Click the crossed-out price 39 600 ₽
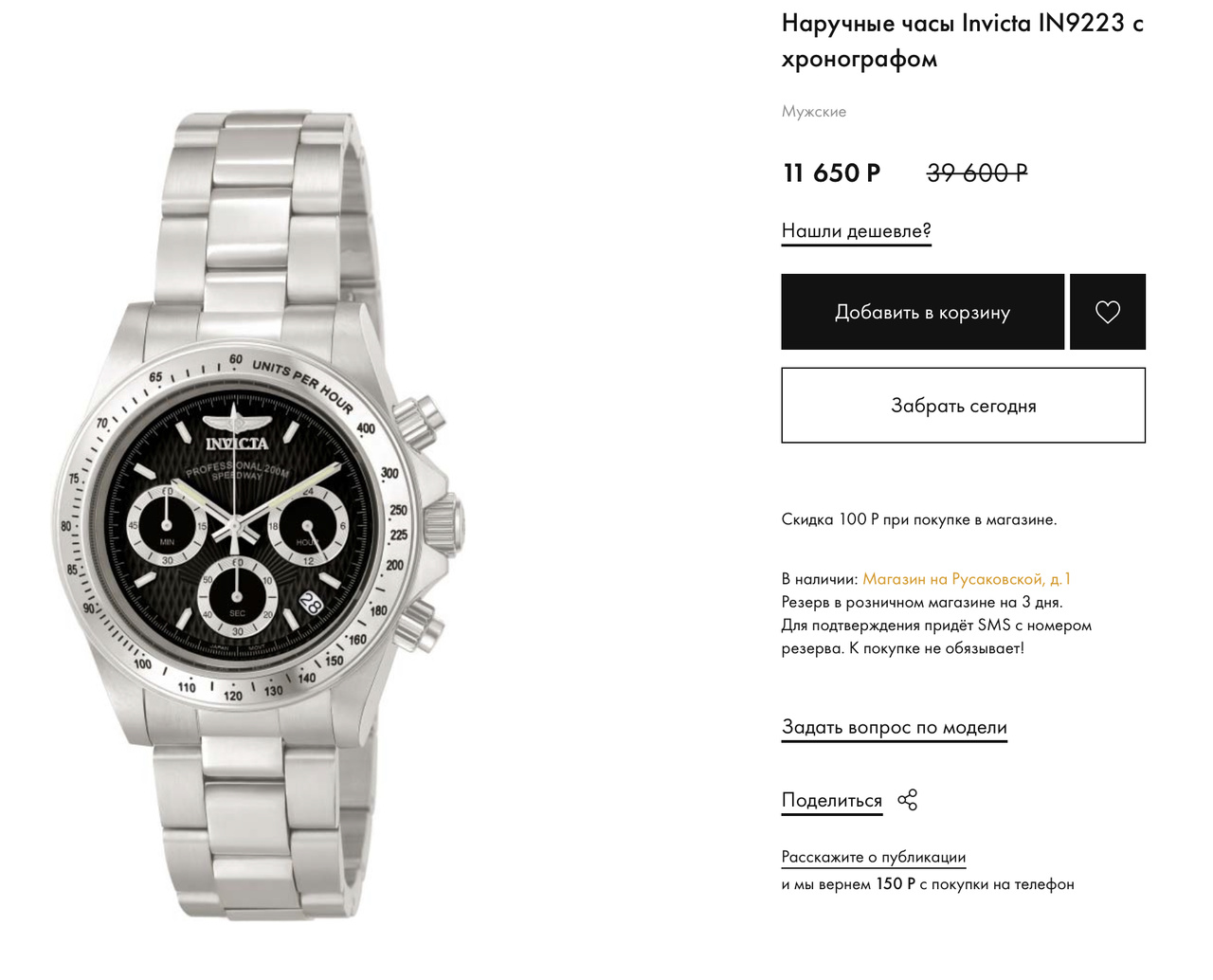The width and height of the screenshot is (1213, 980). pos(976,173)
